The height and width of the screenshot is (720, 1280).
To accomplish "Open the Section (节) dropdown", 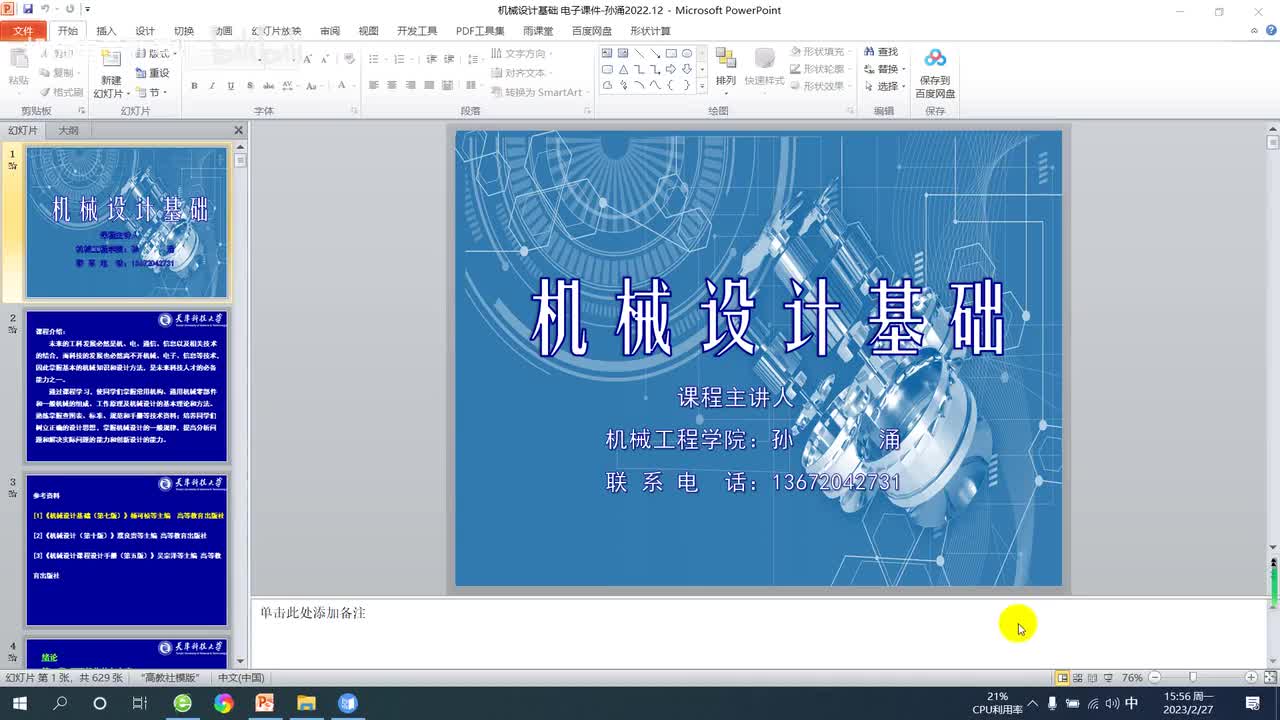I will coord(153,92).
